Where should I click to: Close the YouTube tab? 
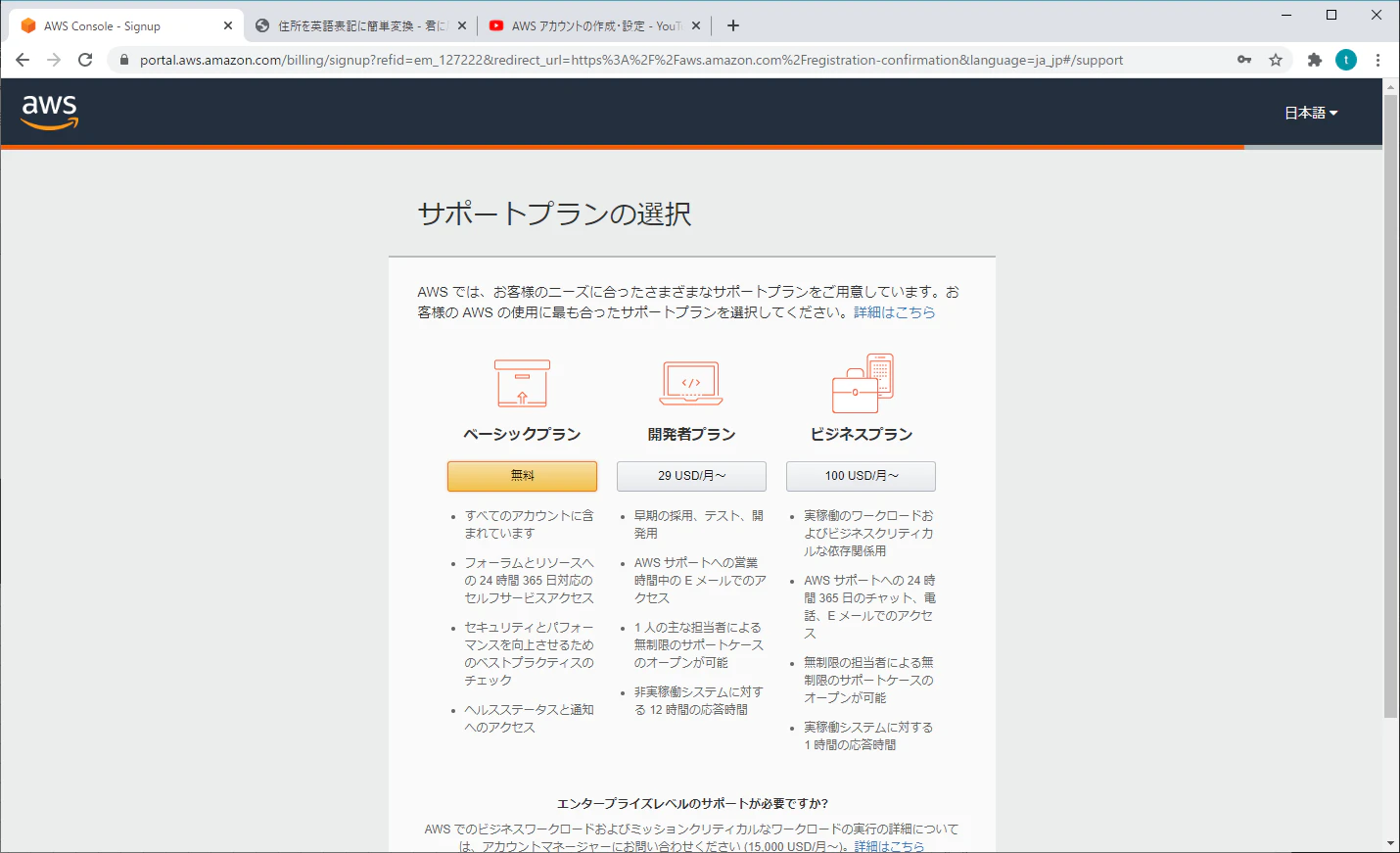pyautogui.click(x=695, y=26)
